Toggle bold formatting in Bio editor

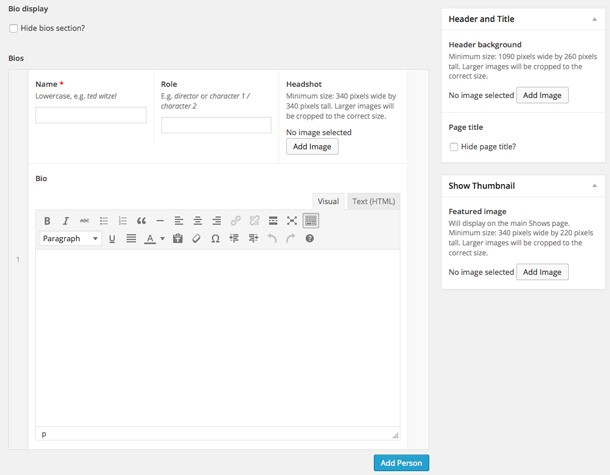[47, 221]
